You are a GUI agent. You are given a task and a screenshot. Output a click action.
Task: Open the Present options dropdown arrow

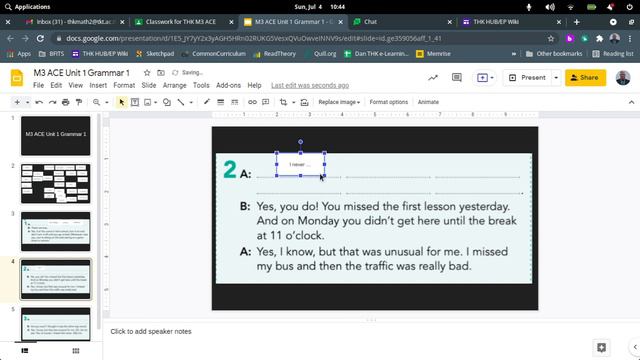(x=556, y=78)
